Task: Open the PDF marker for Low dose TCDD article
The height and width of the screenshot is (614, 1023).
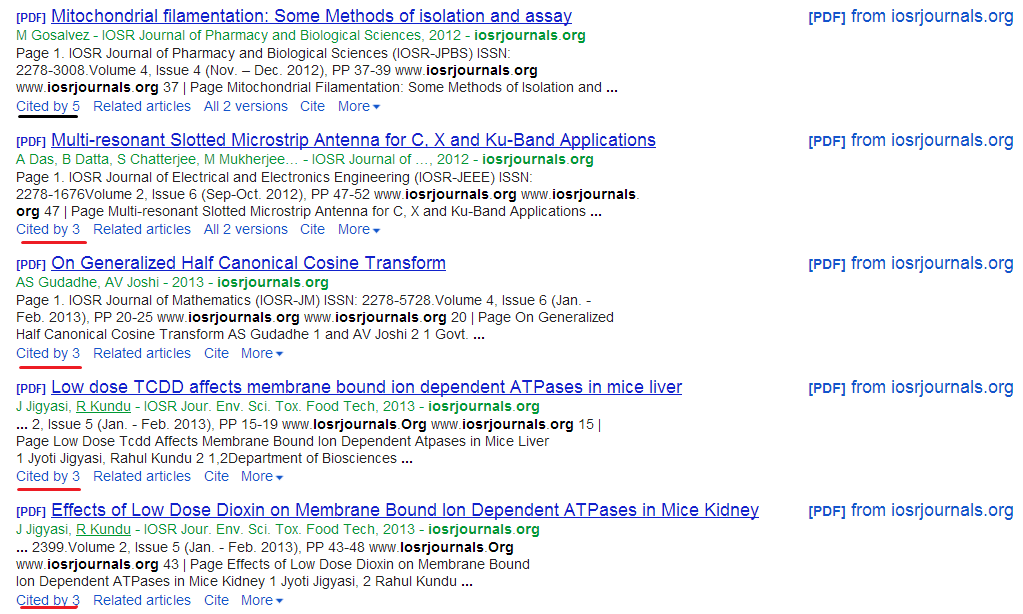Action: coord(29,387)
